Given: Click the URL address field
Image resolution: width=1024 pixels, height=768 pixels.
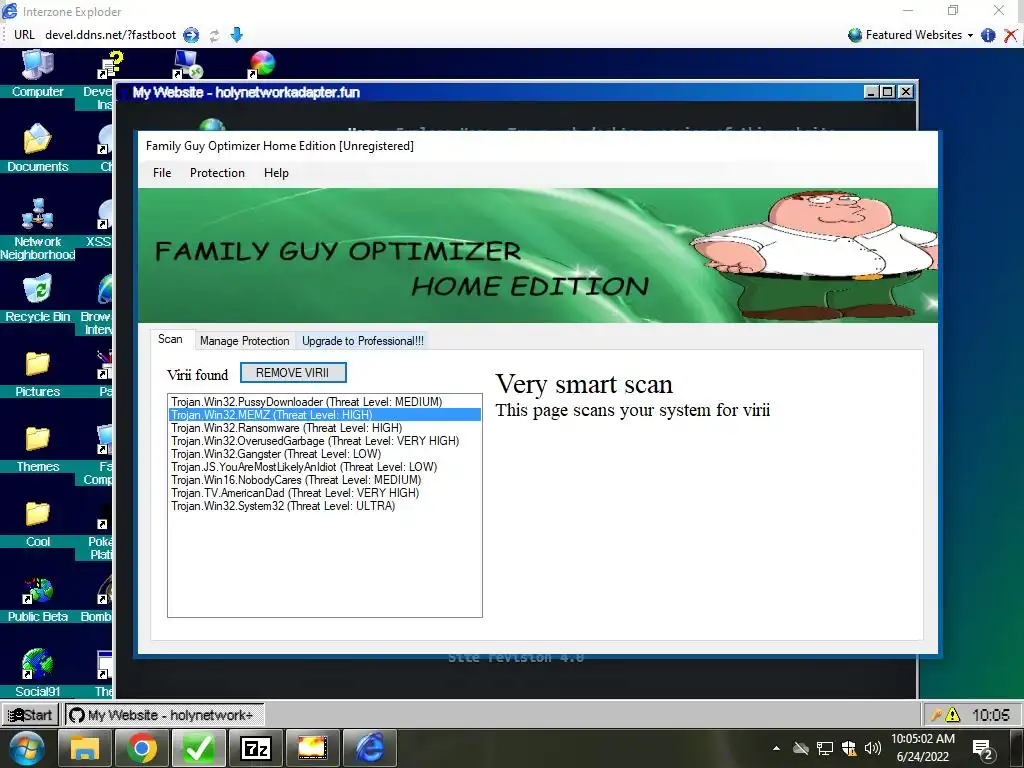Looking at the screenshot, I should coord(110,35).
